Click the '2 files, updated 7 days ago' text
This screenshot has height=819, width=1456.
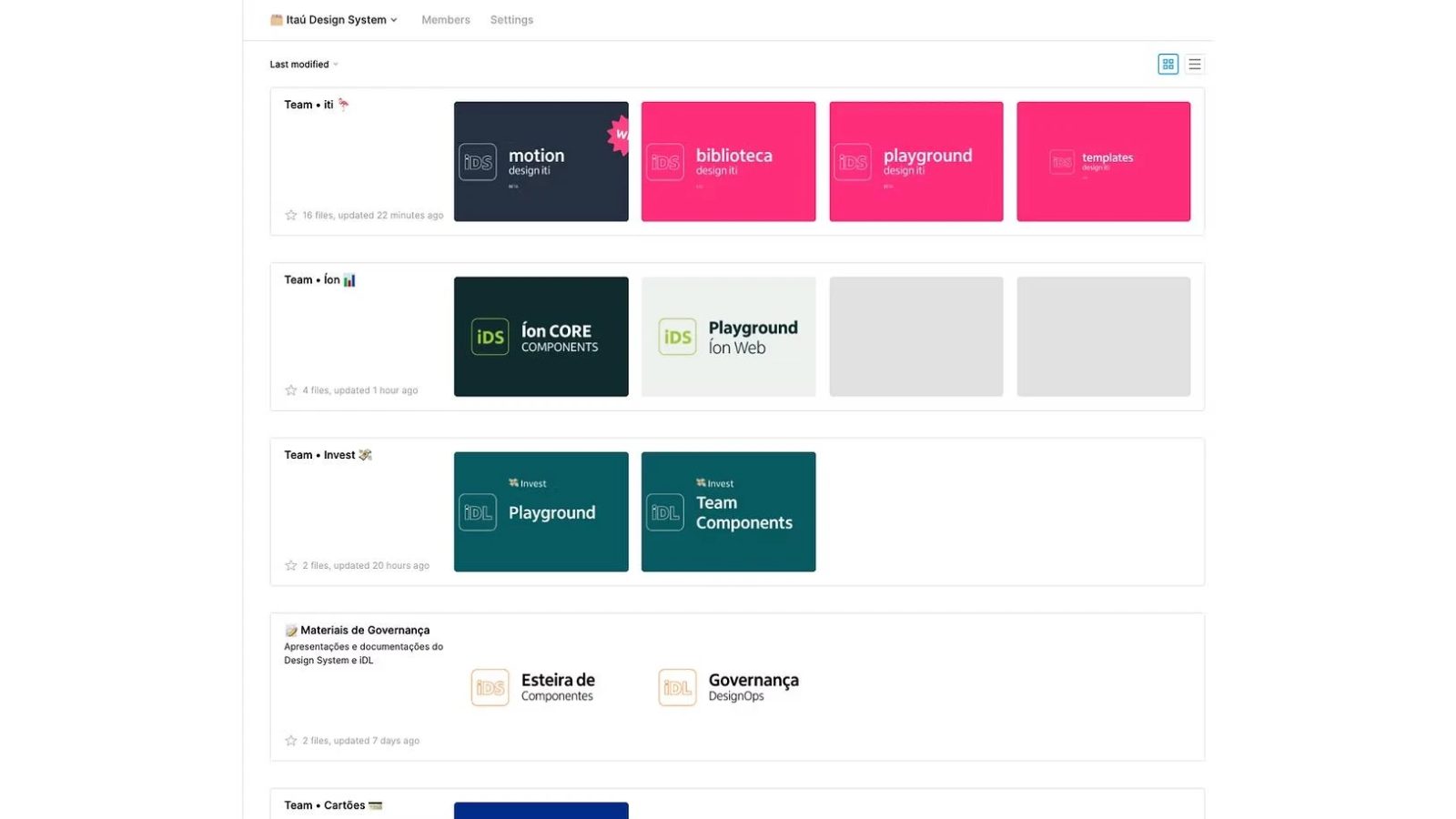click(x=361, y=741)
